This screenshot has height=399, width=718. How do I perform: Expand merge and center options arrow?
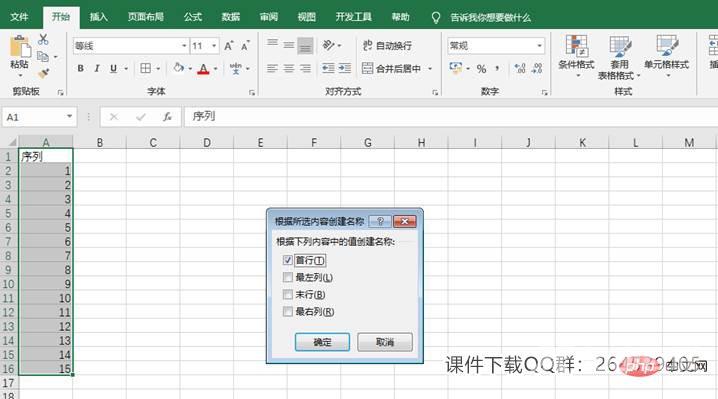pyautogui.click(x=430, y=69)
